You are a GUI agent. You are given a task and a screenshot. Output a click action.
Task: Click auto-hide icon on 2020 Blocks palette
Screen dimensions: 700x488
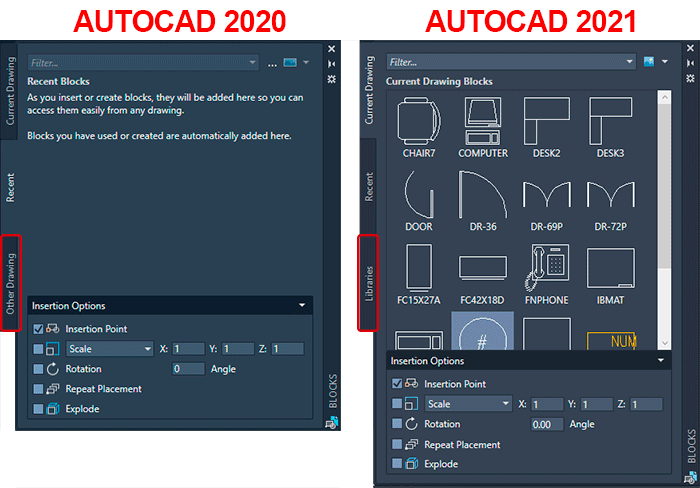coord(331,64)
